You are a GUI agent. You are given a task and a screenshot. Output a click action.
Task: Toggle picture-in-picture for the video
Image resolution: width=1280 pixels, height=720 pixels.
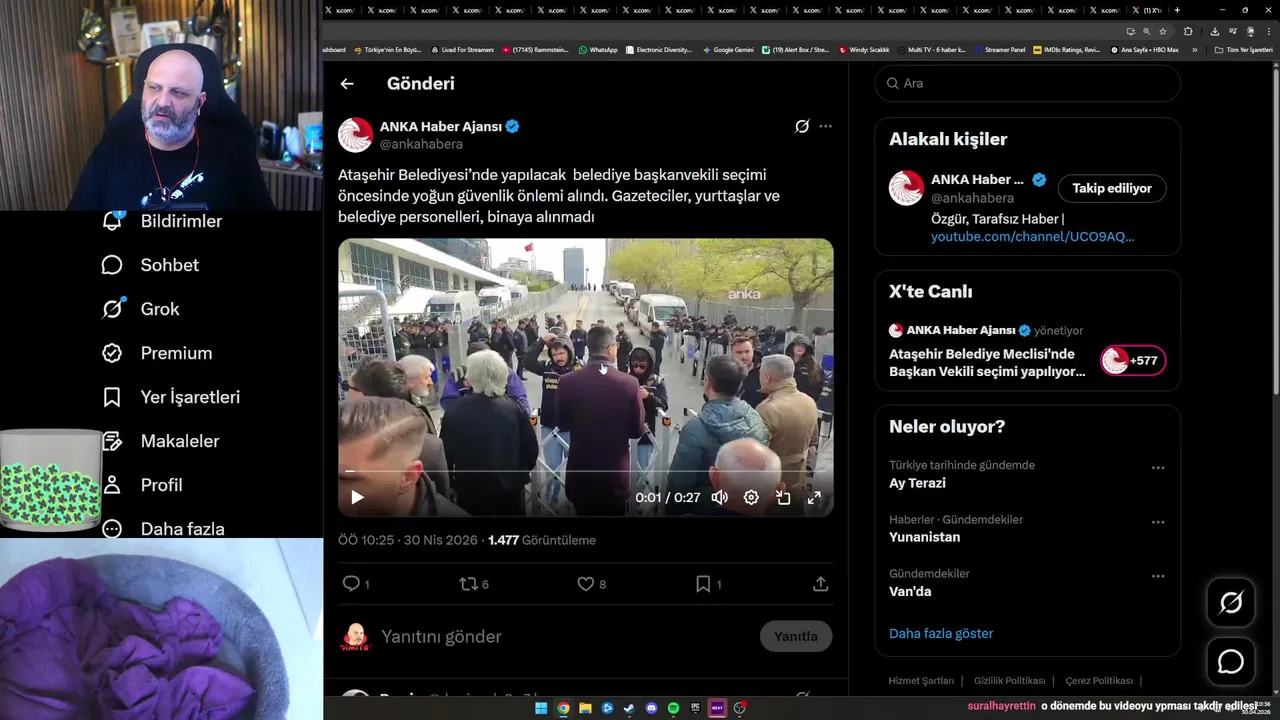(x=783, y=497)
